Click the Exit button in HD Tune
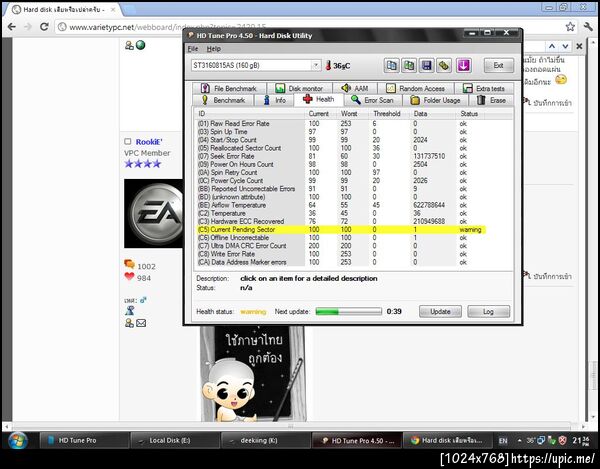 498,65
